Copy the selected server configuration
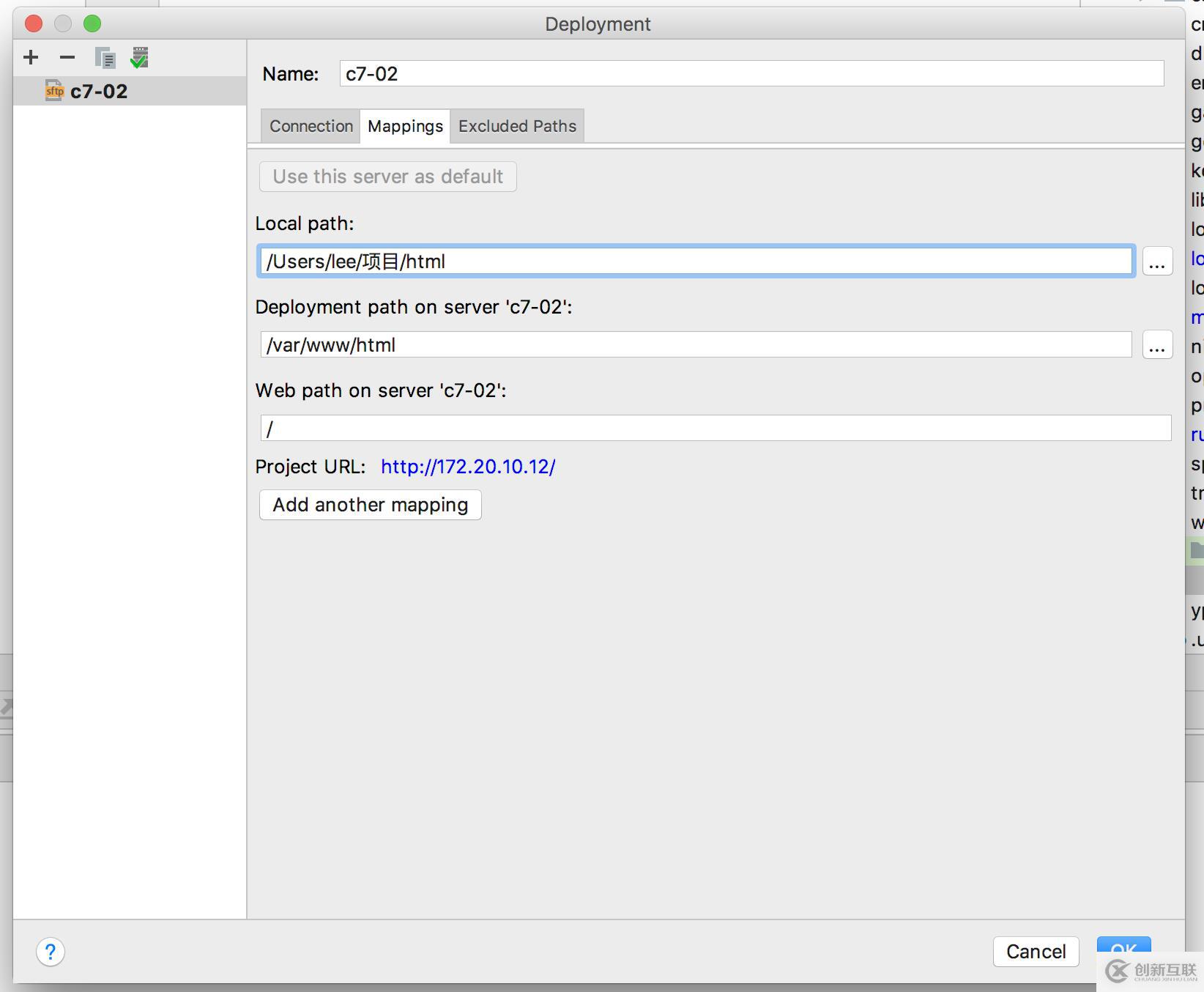The width and height of the screenshot is (1204, 992). [105, 58]
